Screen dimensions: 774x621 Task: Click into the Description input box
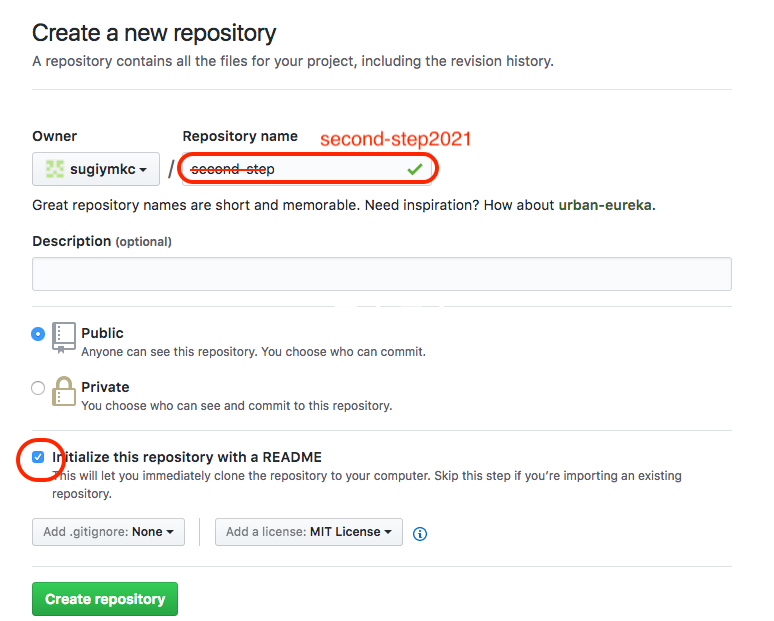pyautogui.click(x=381, y=274)
